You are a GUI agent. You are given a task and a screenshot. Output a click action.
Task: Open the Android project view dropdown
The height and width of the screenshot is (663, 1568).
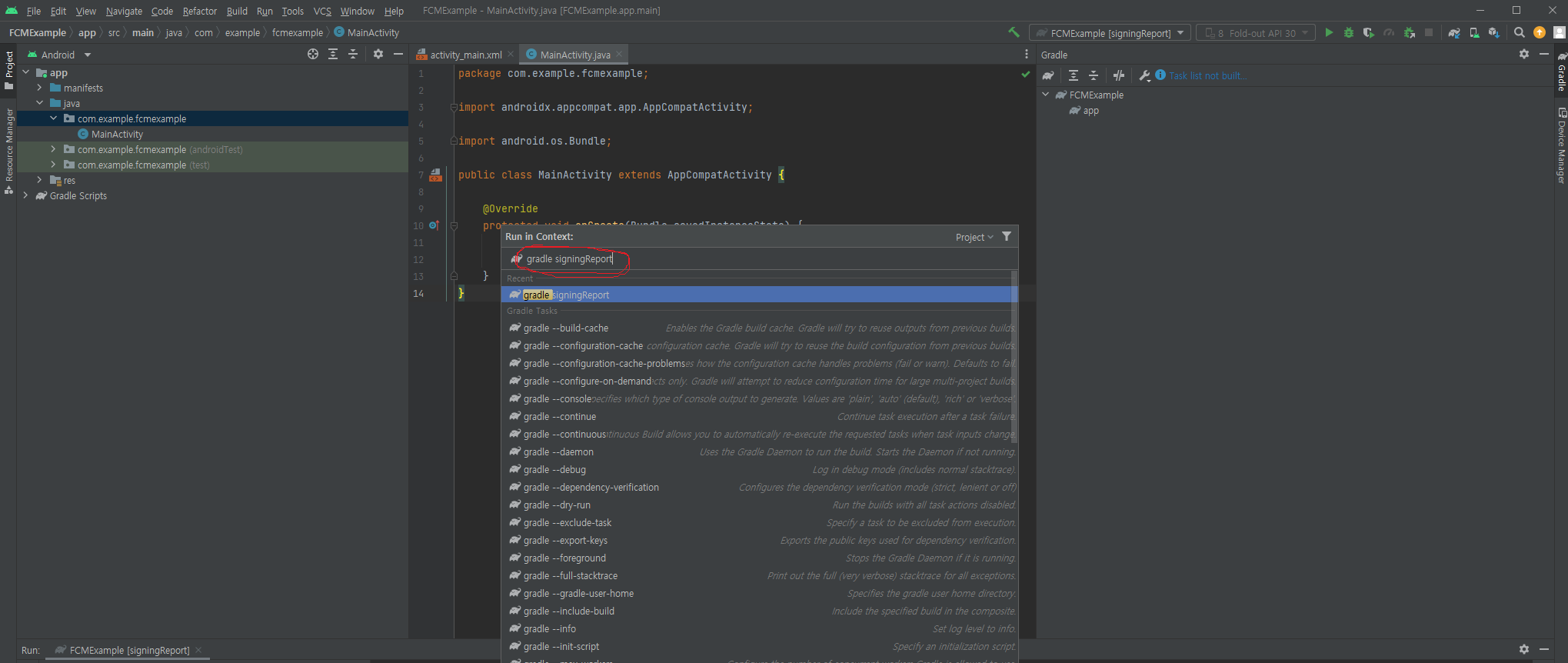[x=58, y=55]
